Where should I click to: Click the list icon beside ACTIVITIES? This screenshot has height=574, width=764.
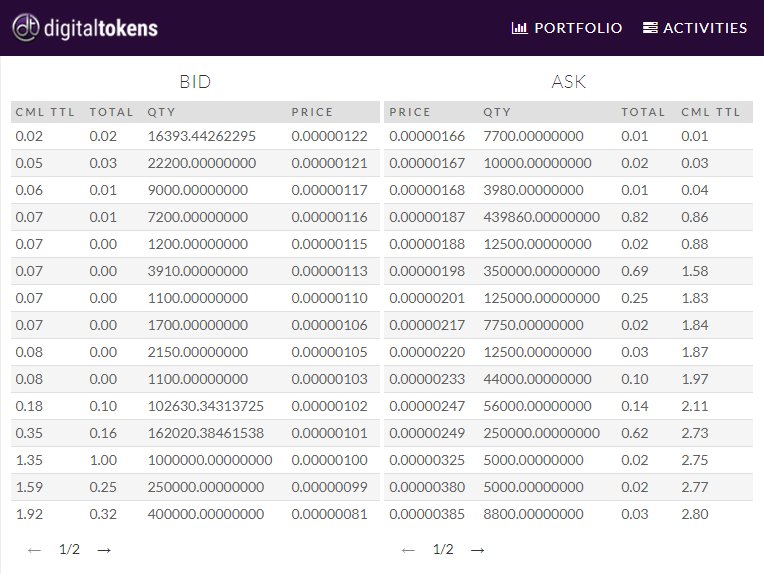pyautogui.click(x=650, y=28)
